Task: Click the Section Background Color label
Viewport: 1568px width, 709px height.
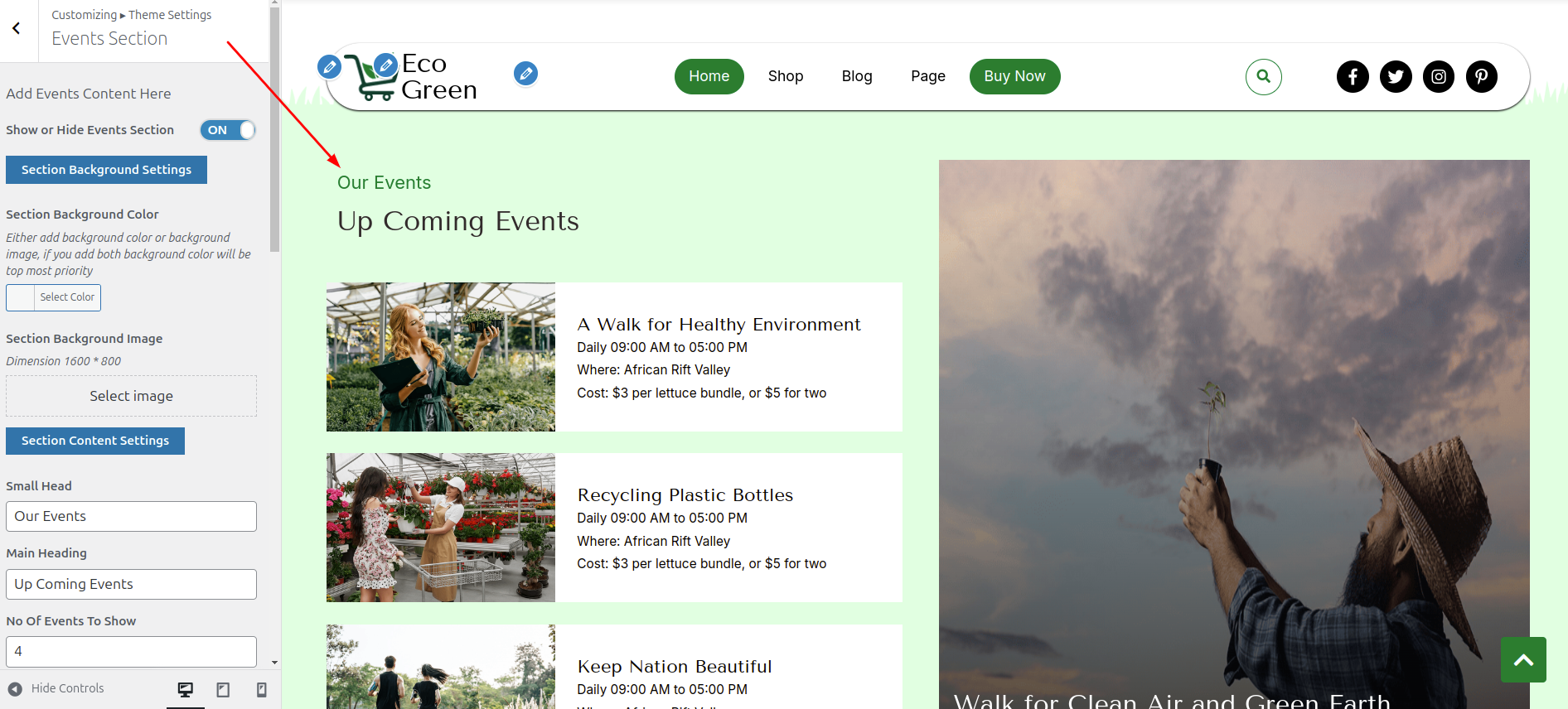Action: 82,215
